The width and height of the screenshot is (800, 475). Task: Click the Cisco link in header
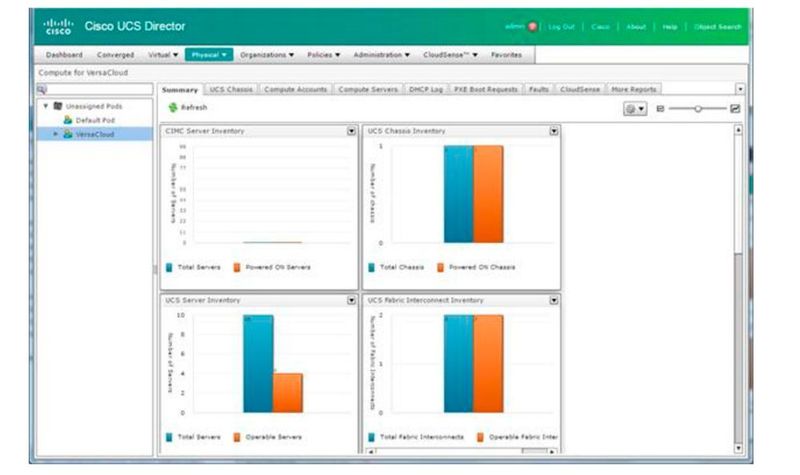[601, 27]
